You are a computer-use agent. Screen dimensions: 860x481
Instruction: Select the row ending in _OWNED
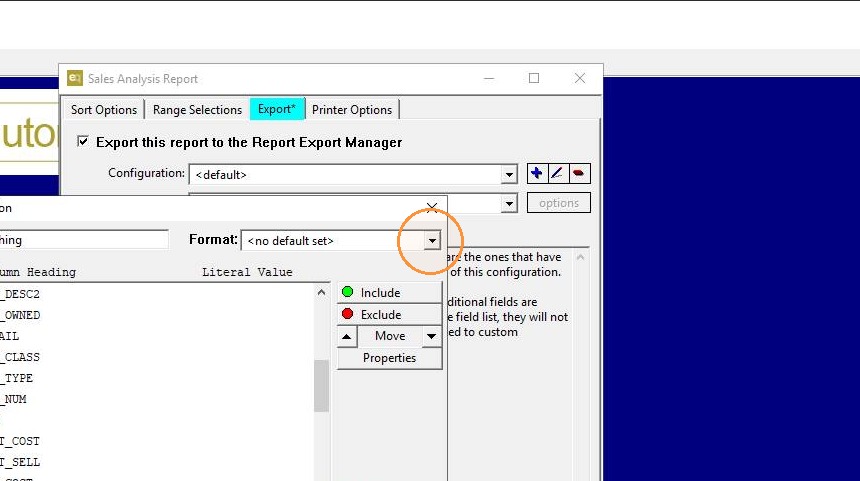pos(157,315)
